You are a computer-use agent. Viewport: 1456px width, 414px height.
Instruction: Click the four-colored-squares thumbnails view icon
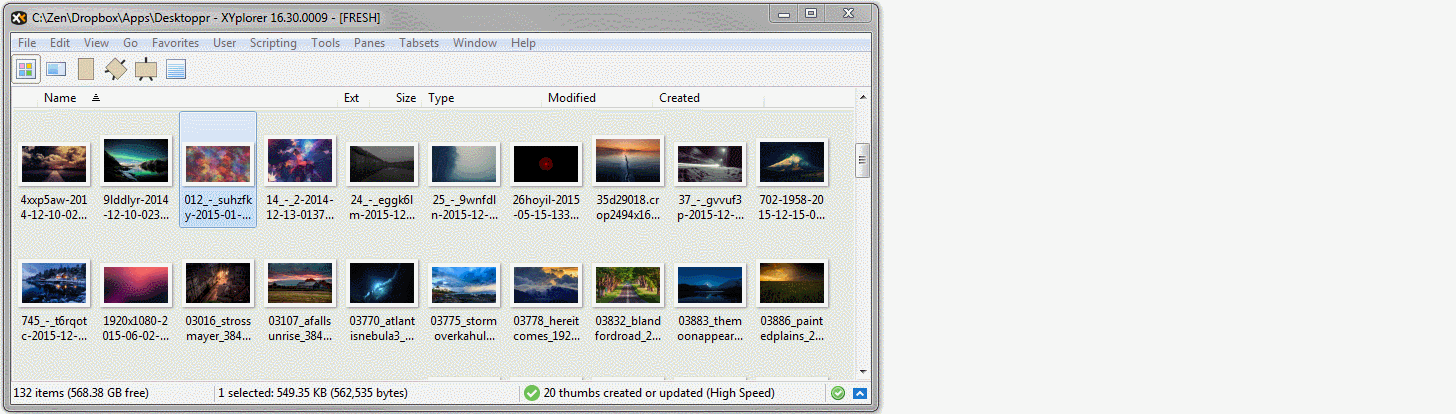(x=26, y=69)
